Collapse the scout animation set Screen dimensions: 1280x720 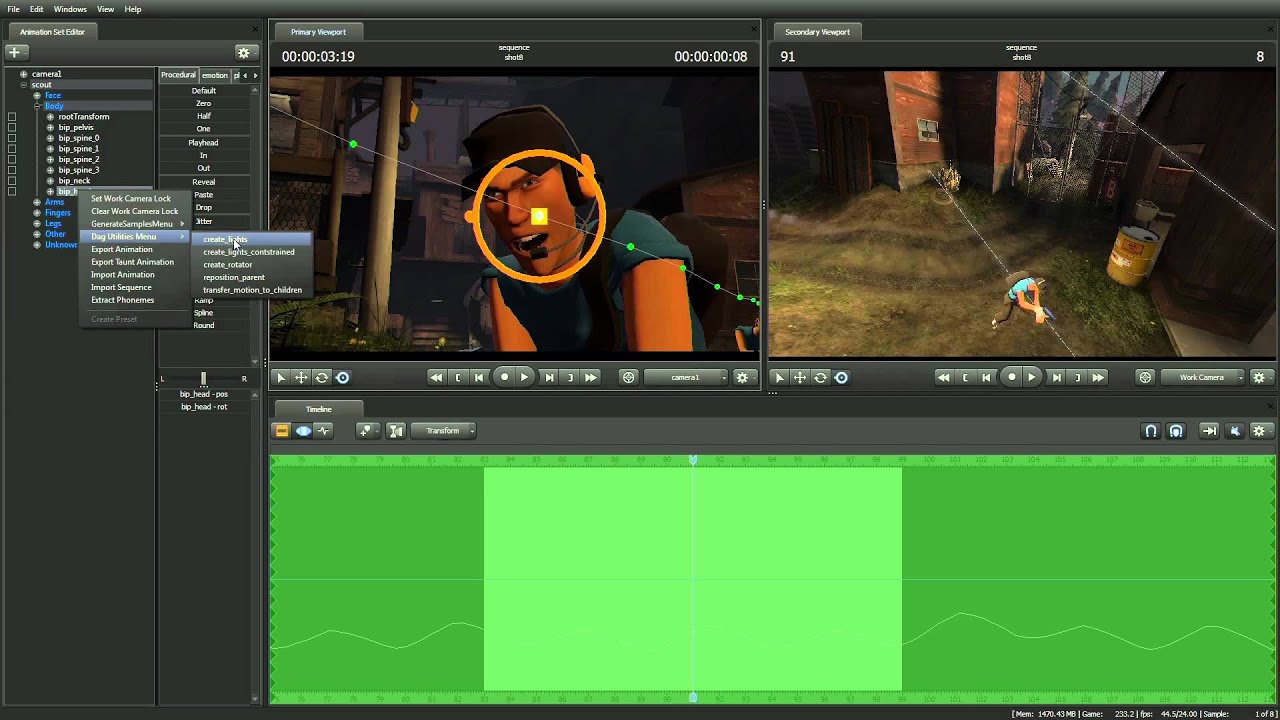point(24,85)
